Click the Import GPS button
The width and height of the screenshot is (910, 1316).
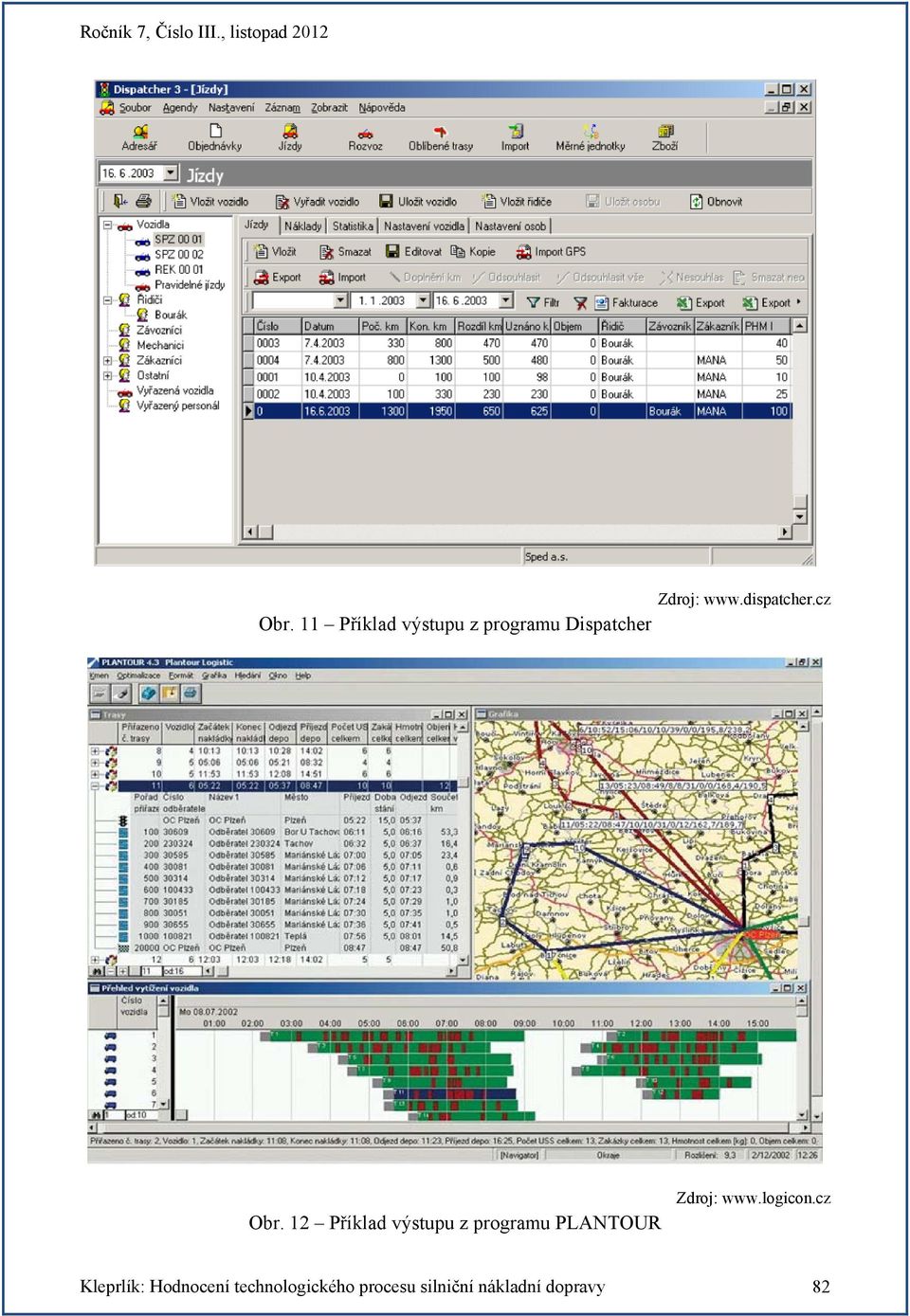click(x=552, y=252)
